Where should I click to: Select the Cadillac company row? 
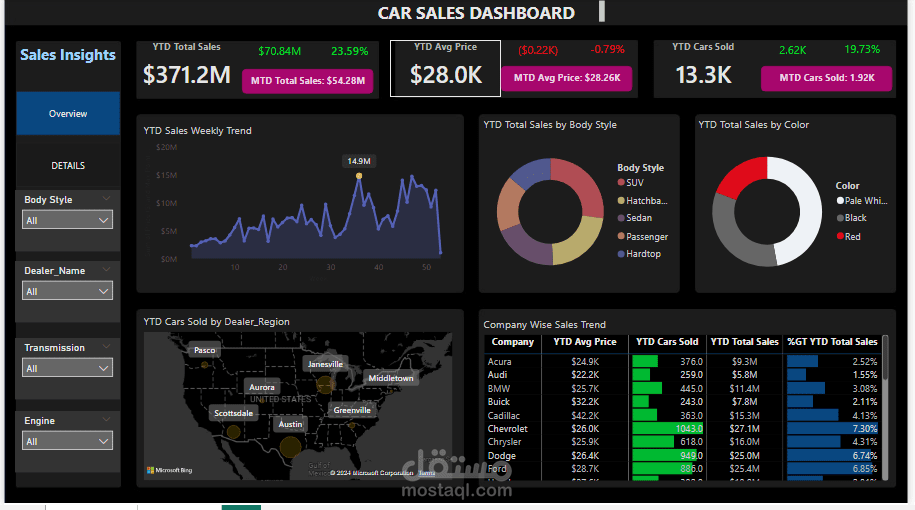pos(682,415)
